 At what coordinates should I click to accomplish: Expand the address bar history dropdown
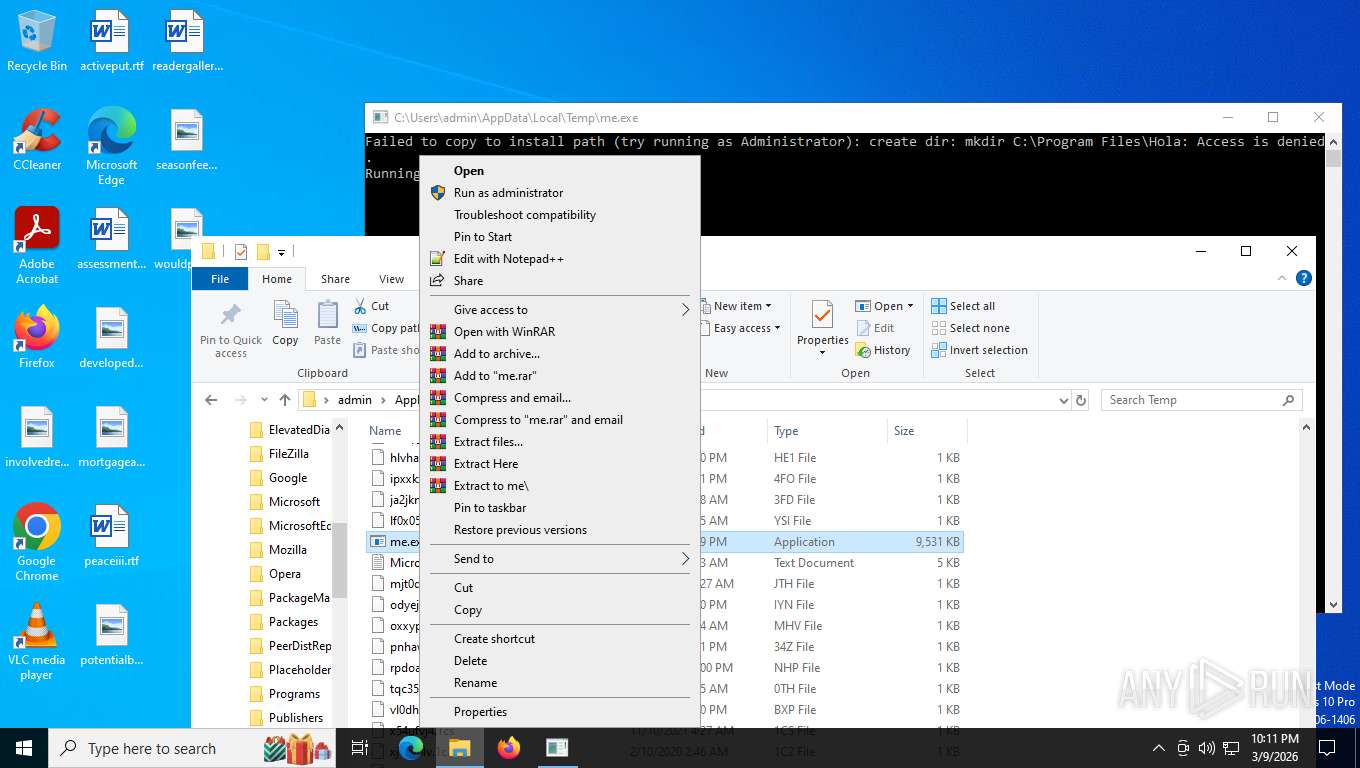coord(1063,400)
